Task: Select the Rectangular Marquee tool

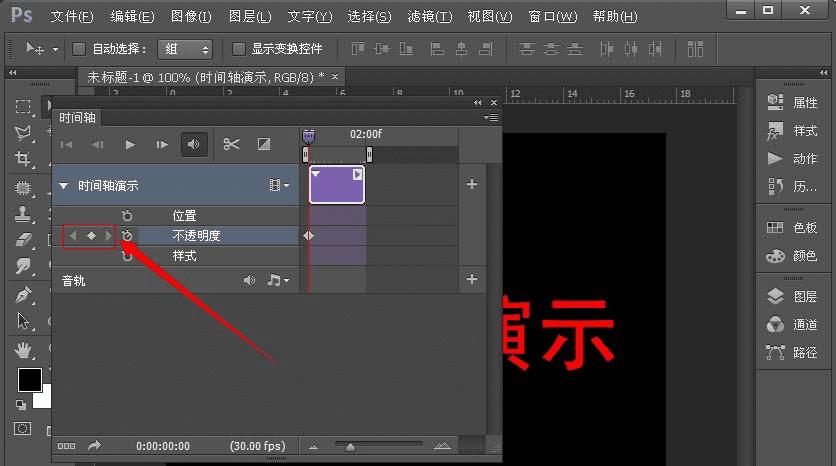Action: 23,106
